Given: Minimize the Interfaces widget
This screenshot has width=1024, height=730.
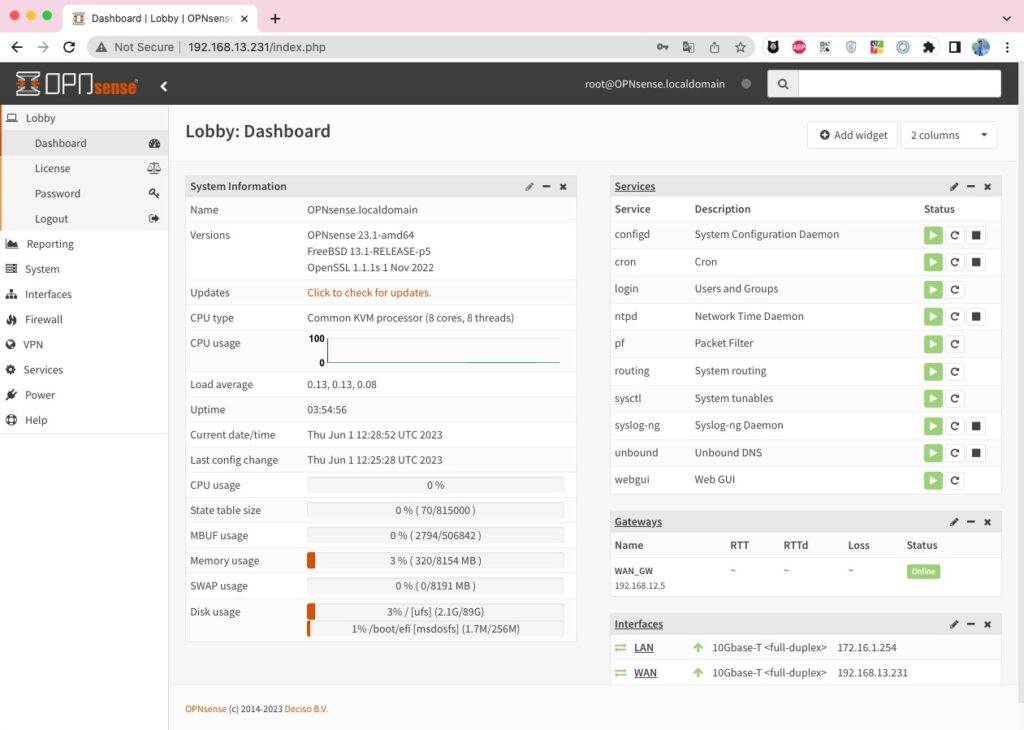Looking at the screenshot, I should [971, 625].
